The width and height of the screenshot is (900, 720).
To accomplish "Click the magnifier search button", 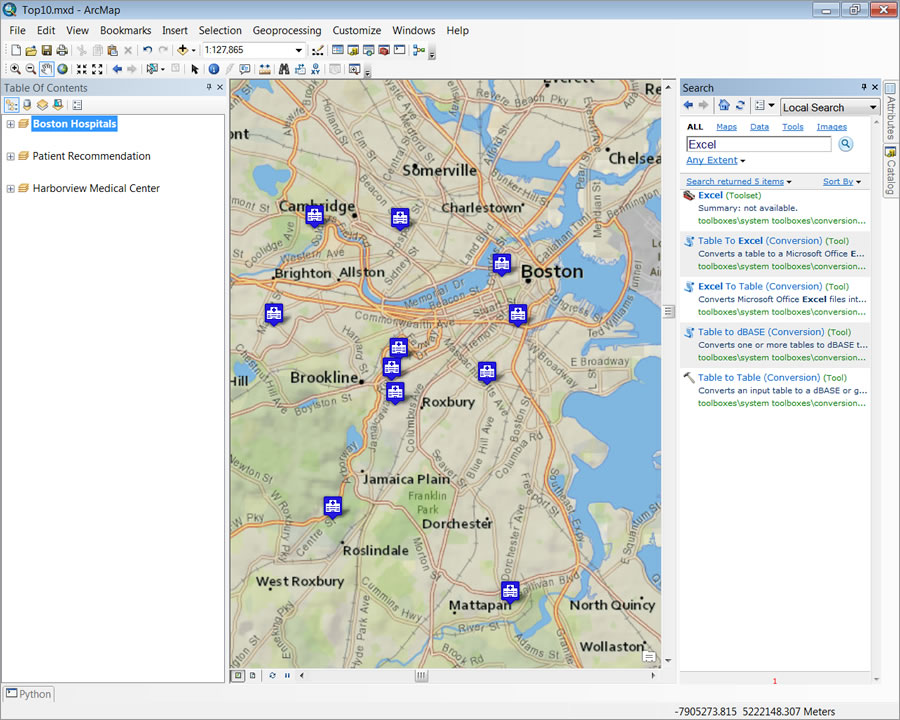I will (845, 145).
